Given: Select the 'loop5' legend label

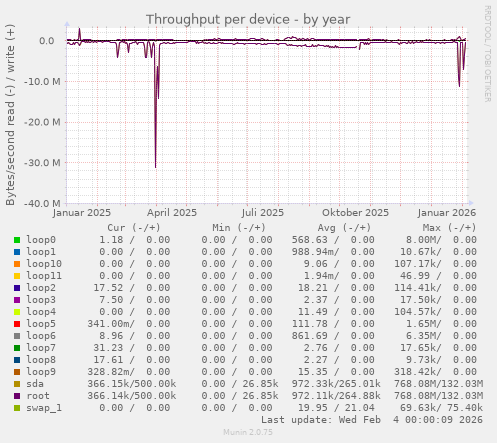Looking at the screenshot, I should click(41, 324).
